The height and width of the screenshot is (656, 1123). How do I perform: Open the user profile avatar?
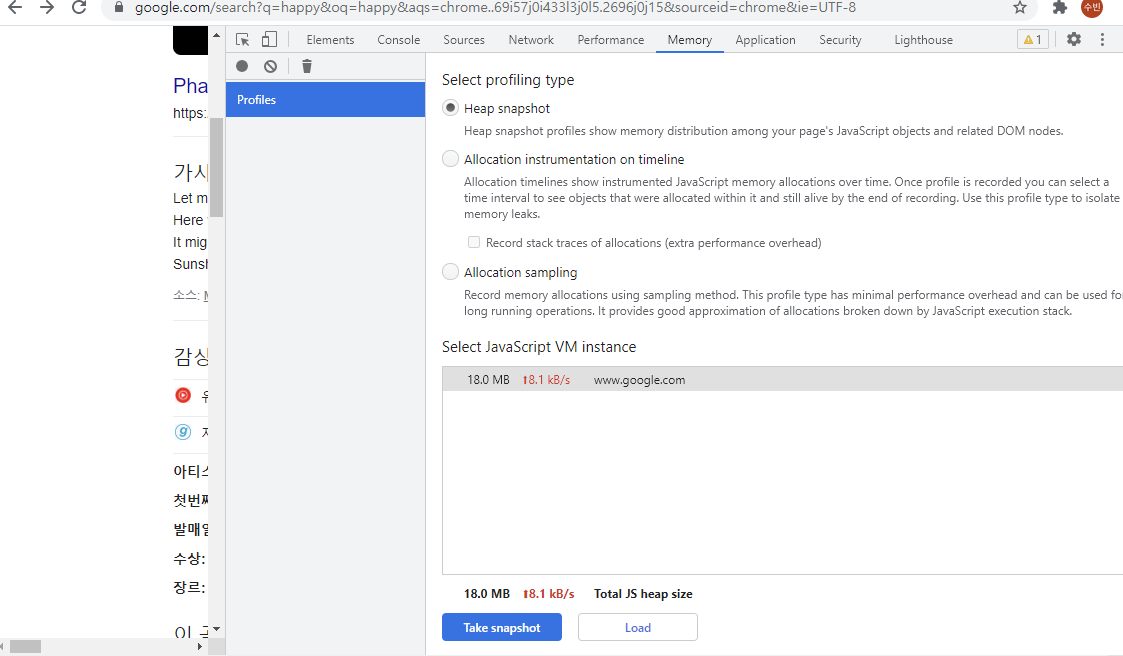coord(1092,8)
